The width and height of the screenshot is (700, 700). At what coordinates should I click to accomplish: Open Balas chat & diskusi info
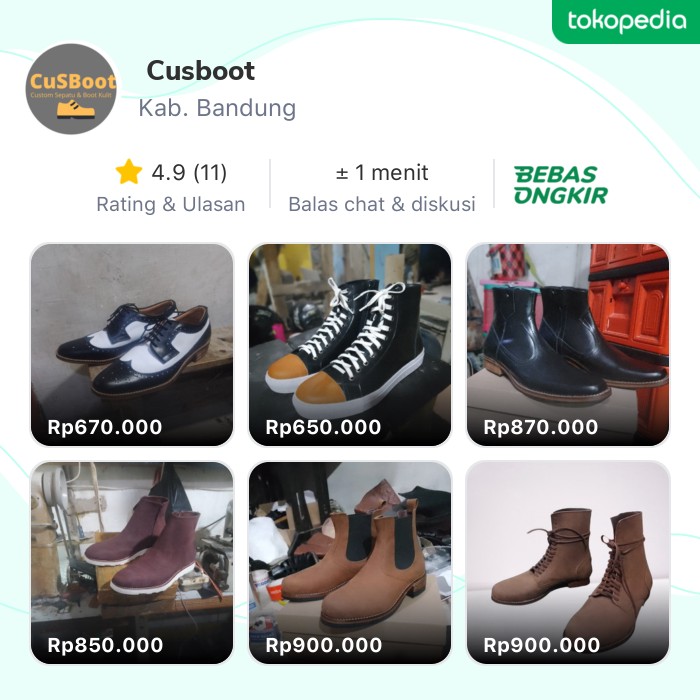point(382,204)
